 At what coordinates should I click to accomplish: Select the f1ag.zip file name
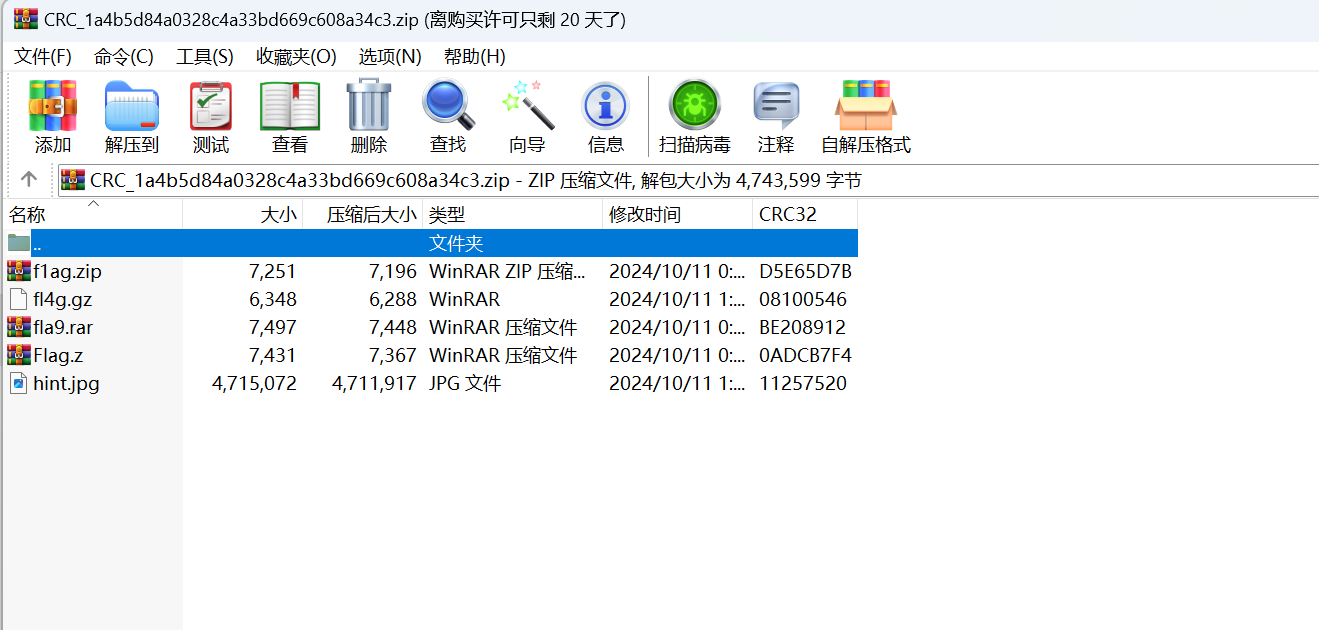(x=67, y=271)
